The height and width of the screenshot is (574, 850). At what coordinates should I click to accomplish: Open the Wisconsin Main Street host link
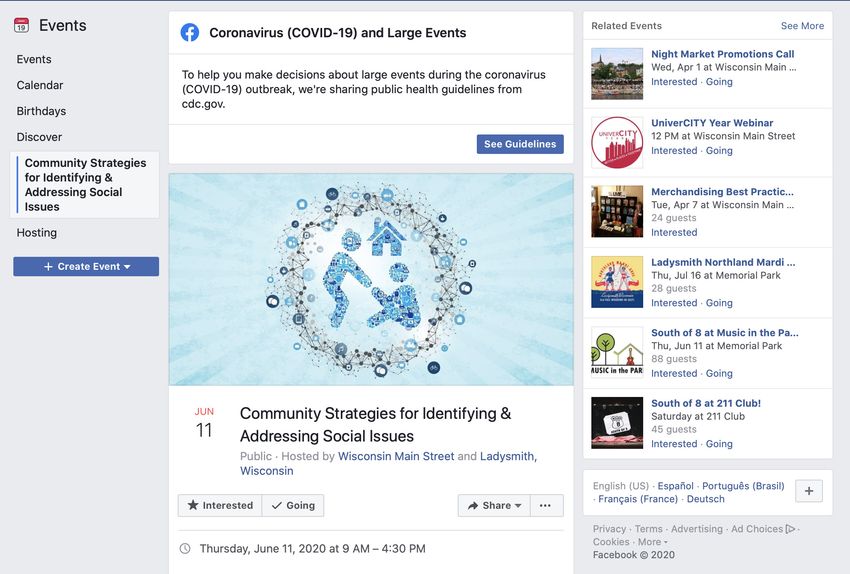point(396,456)
